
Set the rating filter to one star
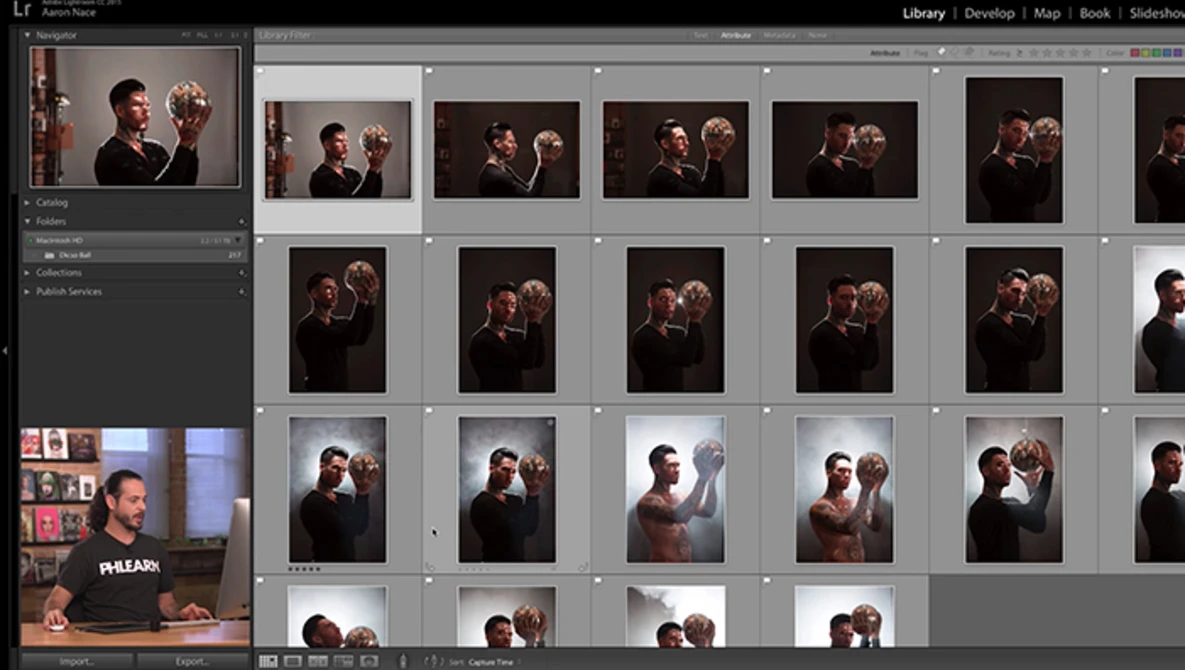(x=1035, y=53)
